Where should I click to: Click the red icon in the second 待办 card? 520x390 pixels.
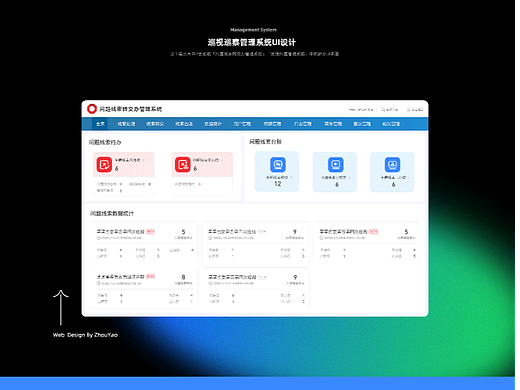pyautogui.click(x=183, y=165)
